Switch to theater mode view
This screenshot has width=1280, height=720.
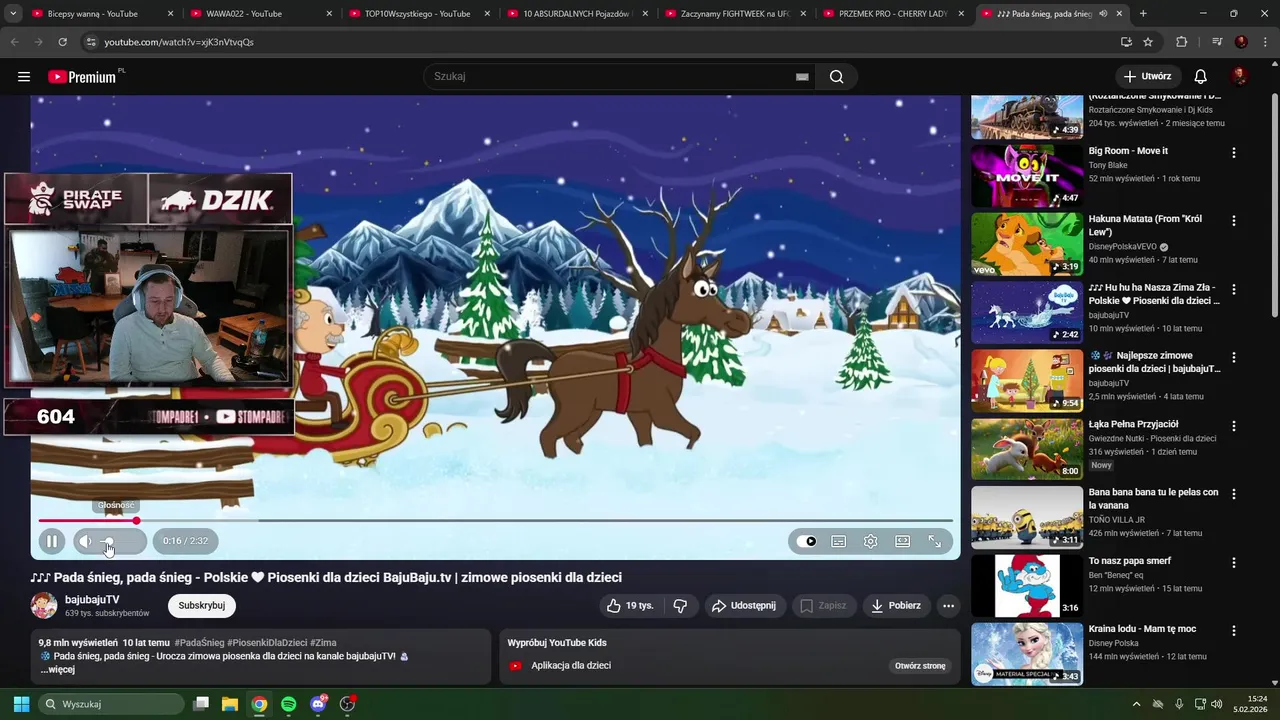(903, 541)
